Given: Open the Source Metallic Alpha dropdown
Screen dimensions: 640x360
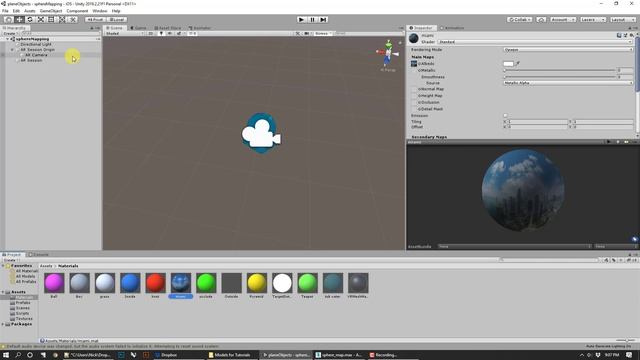Looking at the screenshot, I should pyautogui.click(x=568, y=83).
